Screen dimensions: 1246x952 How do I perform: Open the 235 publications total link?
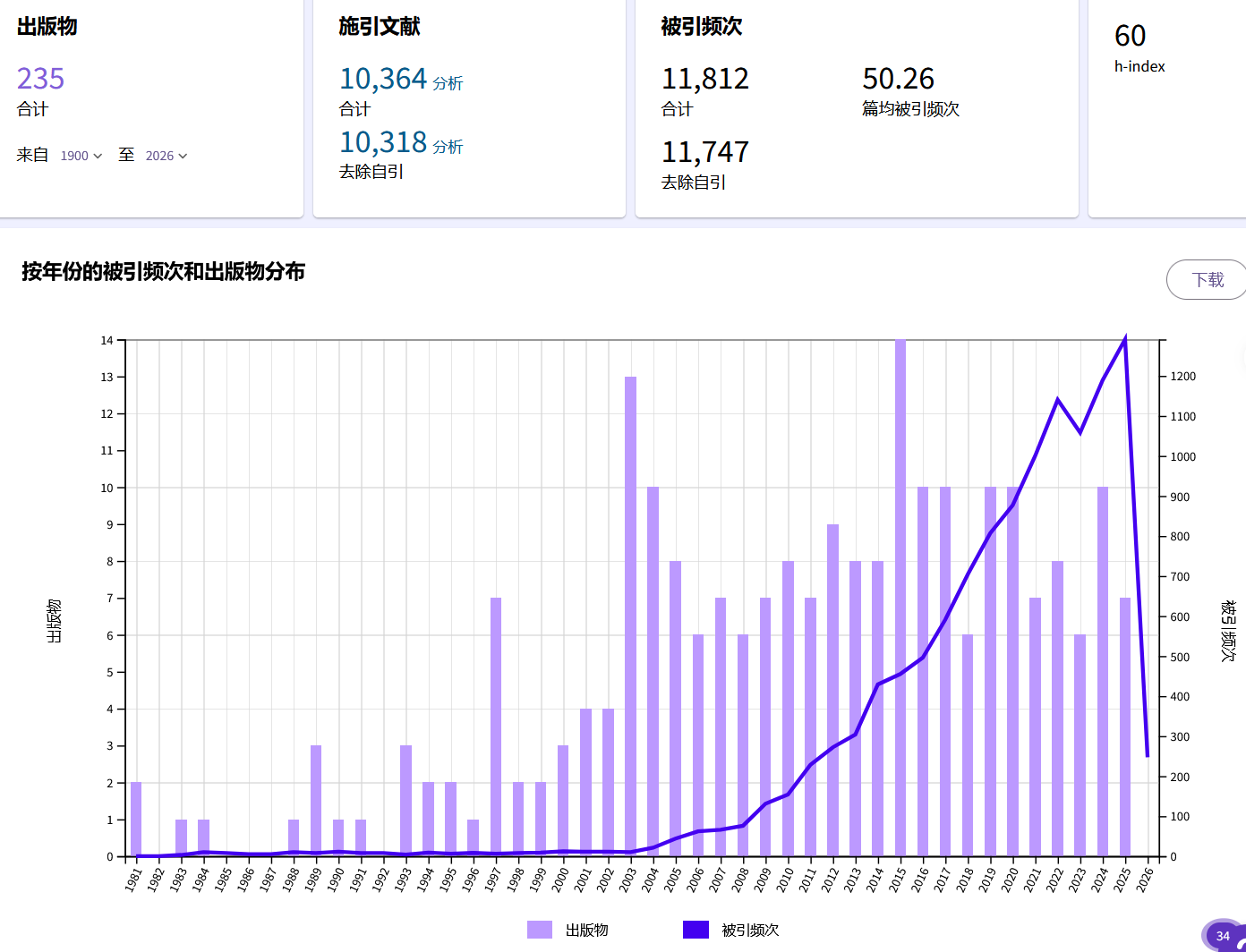[41, 79]
